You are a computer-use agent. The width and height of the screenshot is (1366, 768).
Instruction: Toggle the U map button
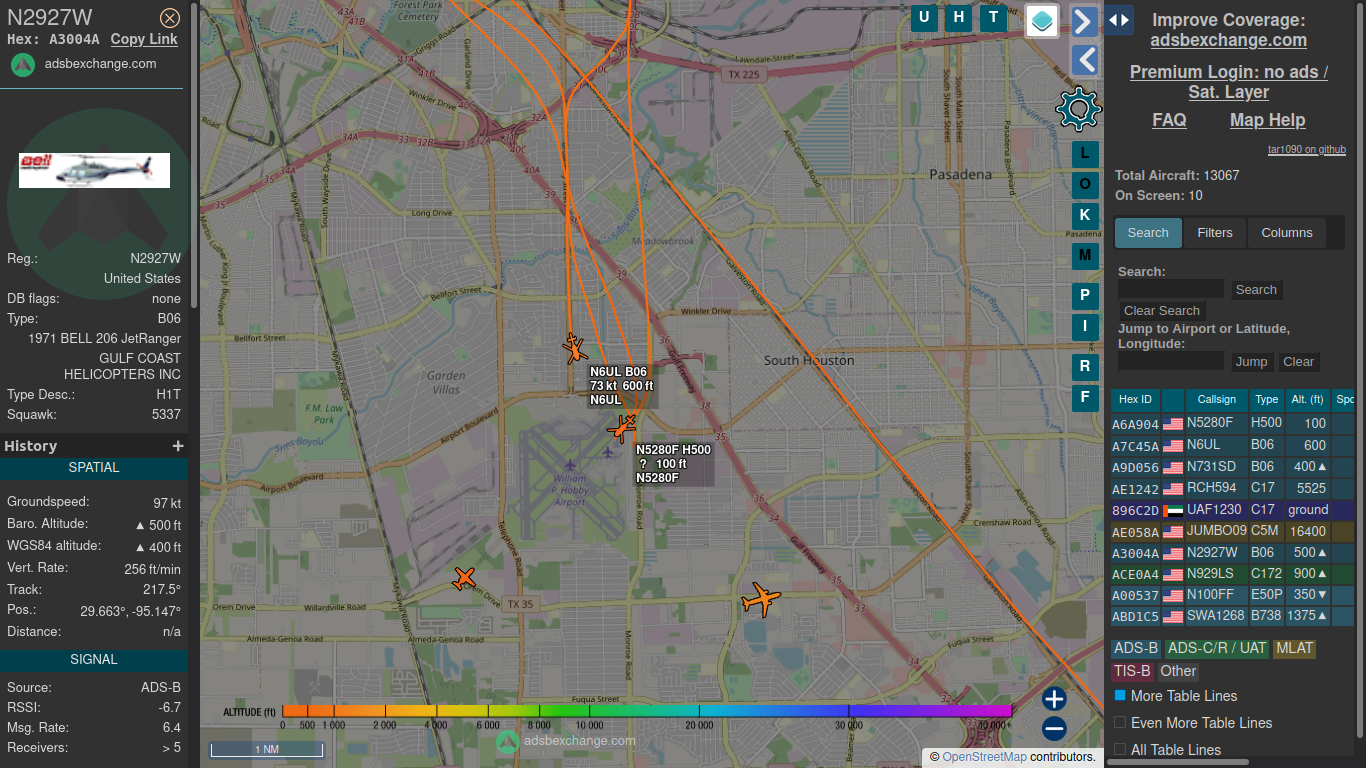tap(924, 17)
